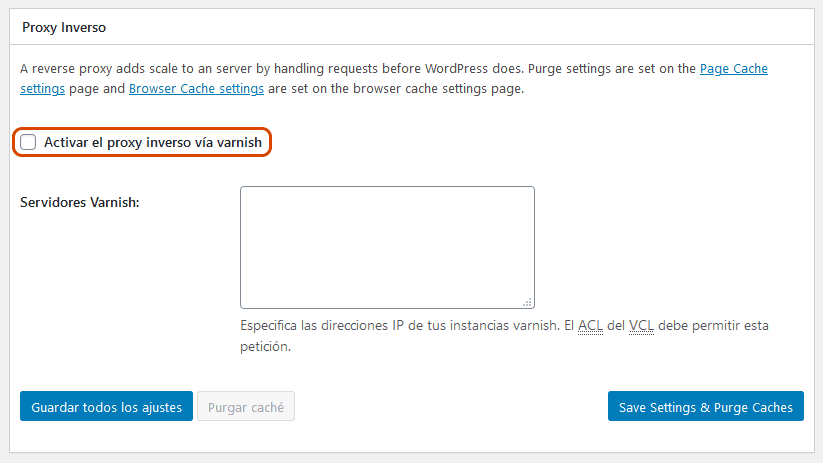Click the VCL abbreviation in the help text

(641, 326)
